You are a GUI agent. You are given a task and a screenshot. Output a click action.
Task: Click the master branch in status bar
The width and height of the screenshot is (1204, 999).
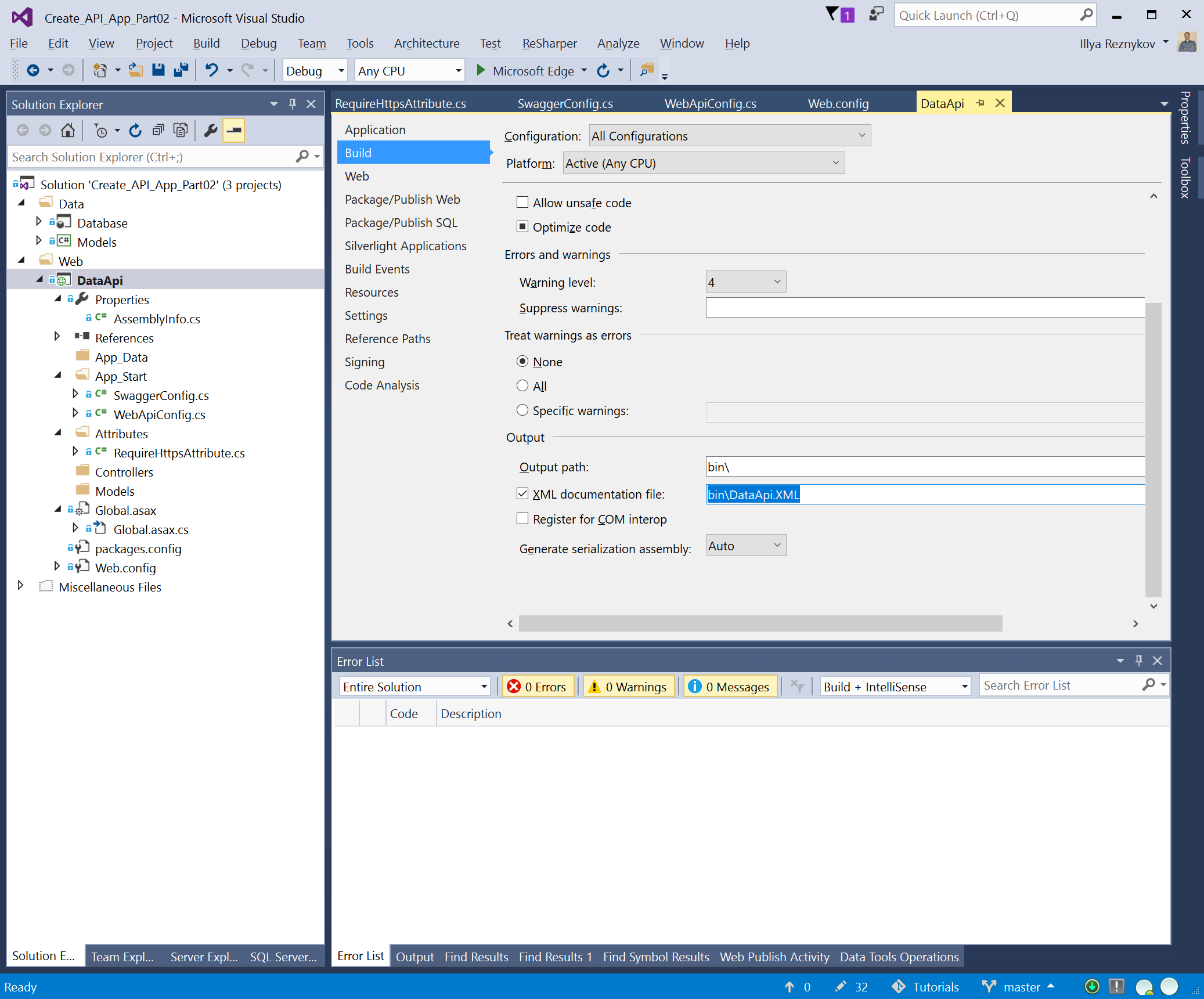pos(1021,987)
